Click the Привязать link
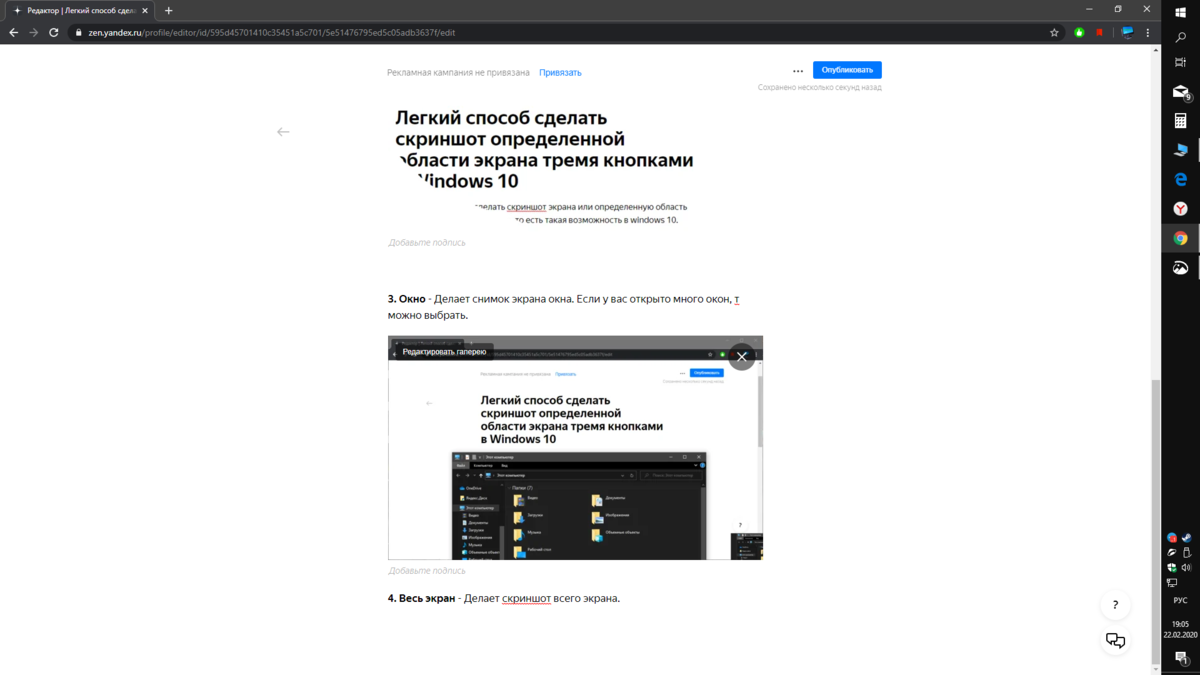The height and width of the screenshot is (675, 1200). (560, 72)
